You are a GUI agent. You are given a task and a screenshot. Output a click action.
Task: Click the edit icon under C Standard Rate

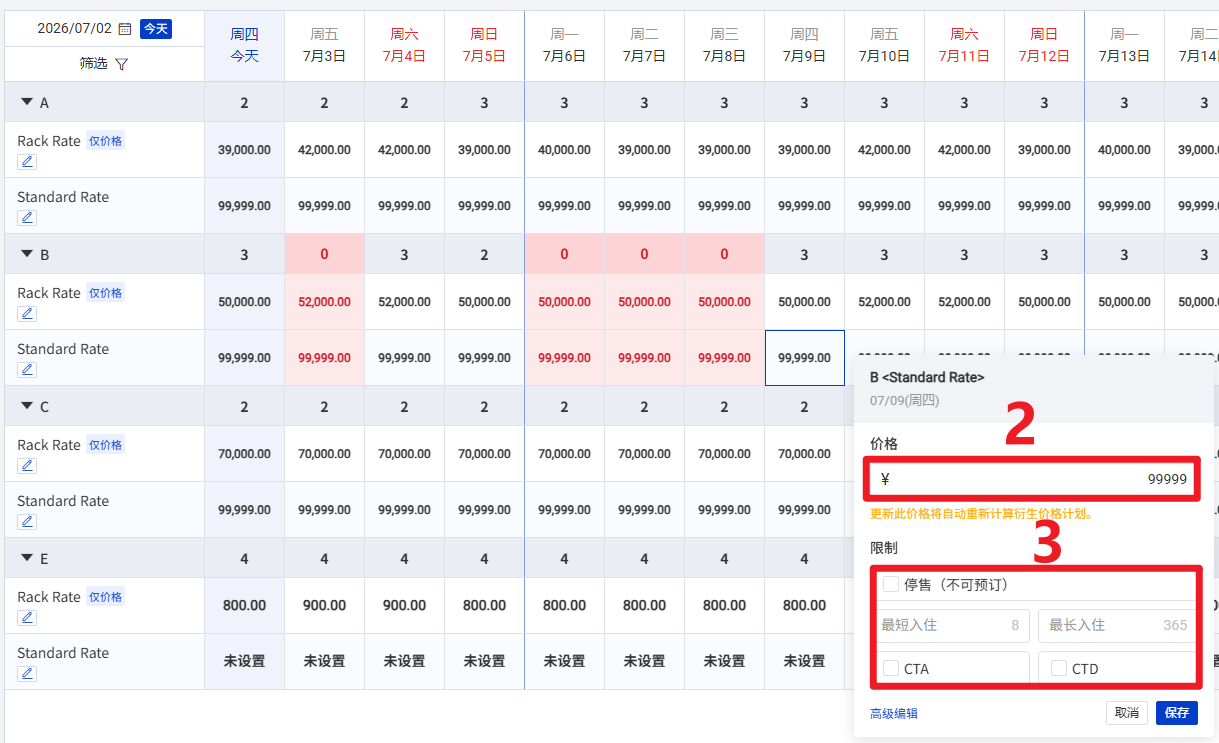pos(28,522)
